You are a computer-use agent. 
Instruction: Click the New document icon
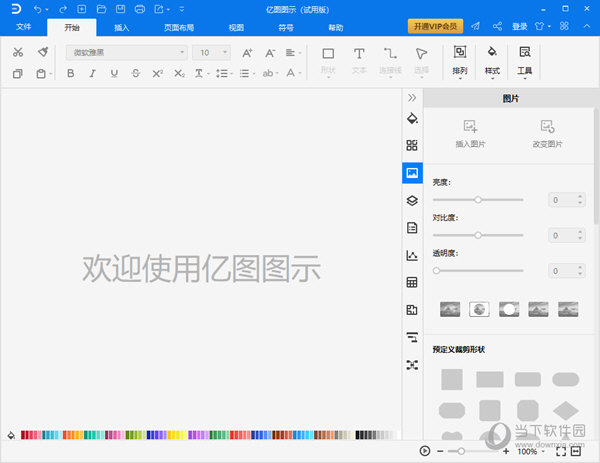point(82,9)
